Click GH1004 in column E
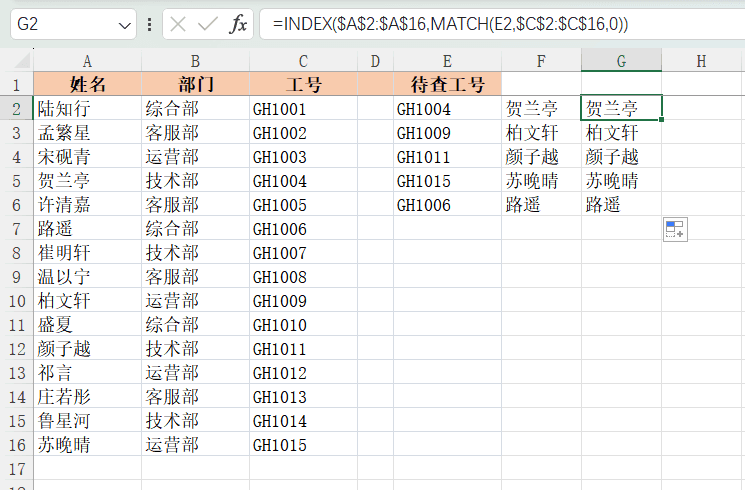Viewport: 745px width, 490px height. click(447, 108)
